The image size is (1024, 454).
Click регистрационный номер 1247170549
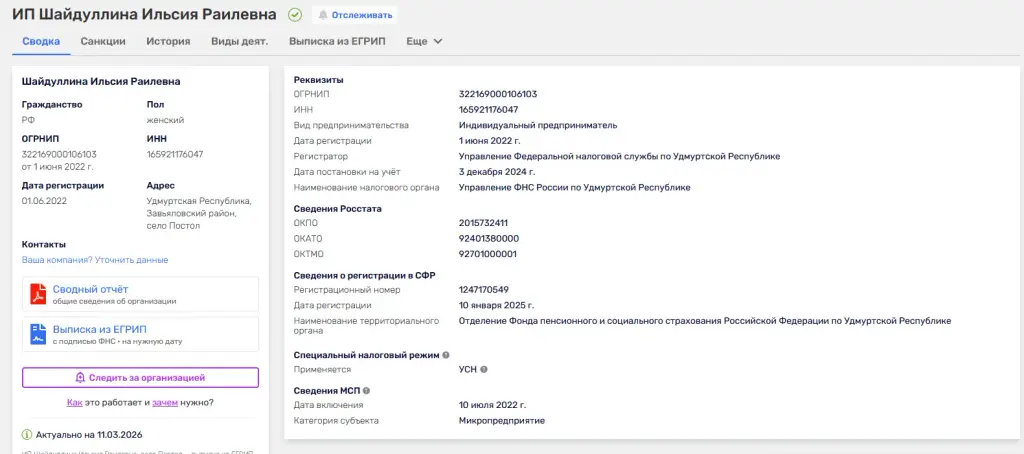pyautogui.click(x=484, y=289)
